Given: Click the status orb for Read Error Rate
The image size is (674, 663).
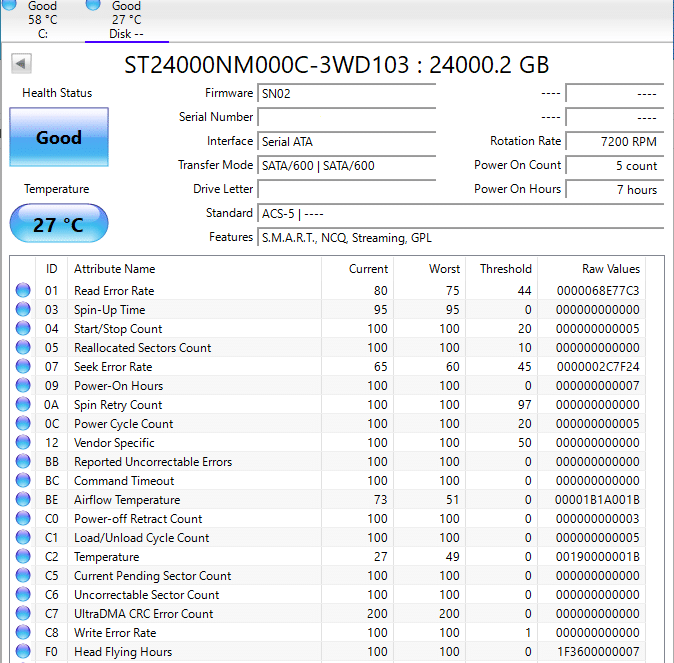Looking at the screenshot, I should [x=23, y=290].
